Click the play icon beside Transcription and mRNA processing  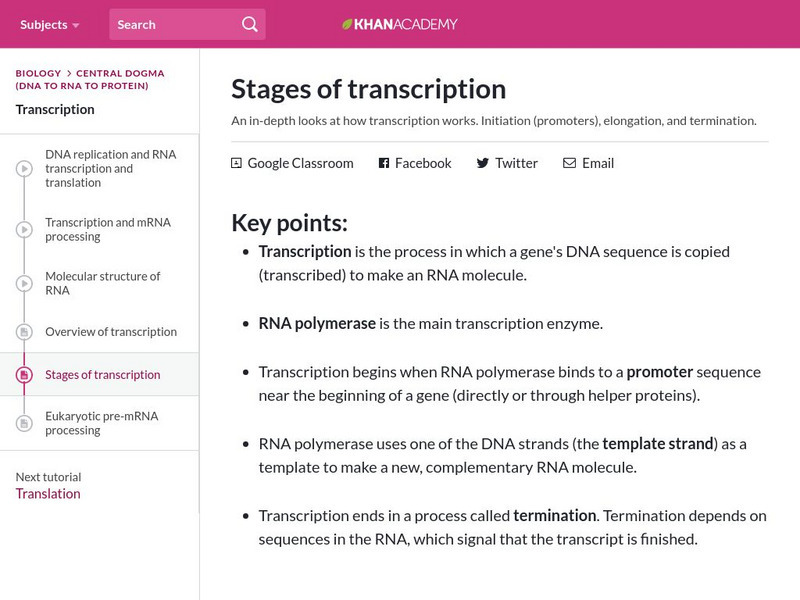(x=22, y=230)
